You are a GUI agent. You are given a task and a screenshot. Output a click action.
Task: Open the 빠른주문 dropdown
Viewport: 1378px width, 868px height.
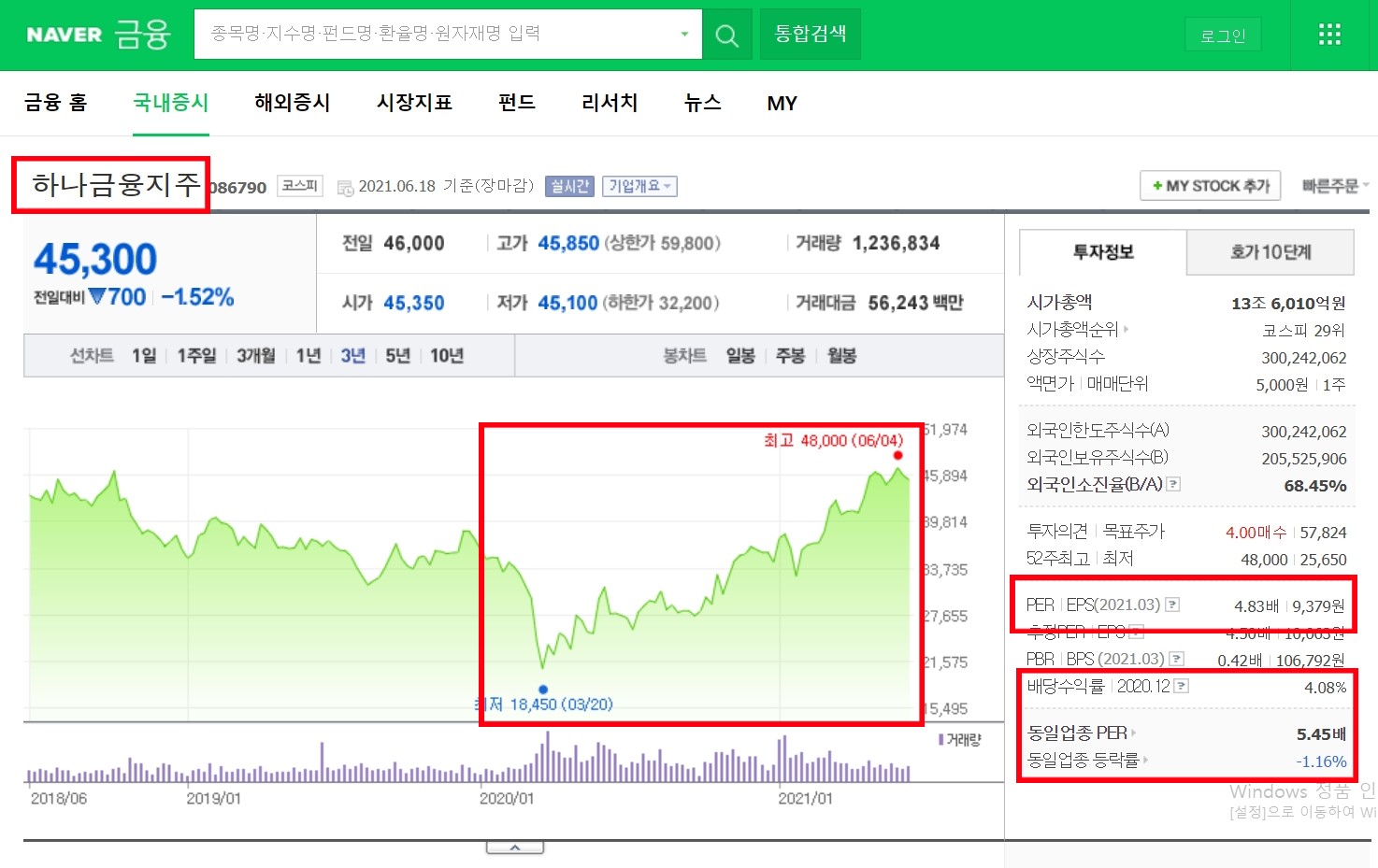coord(1334,185)
